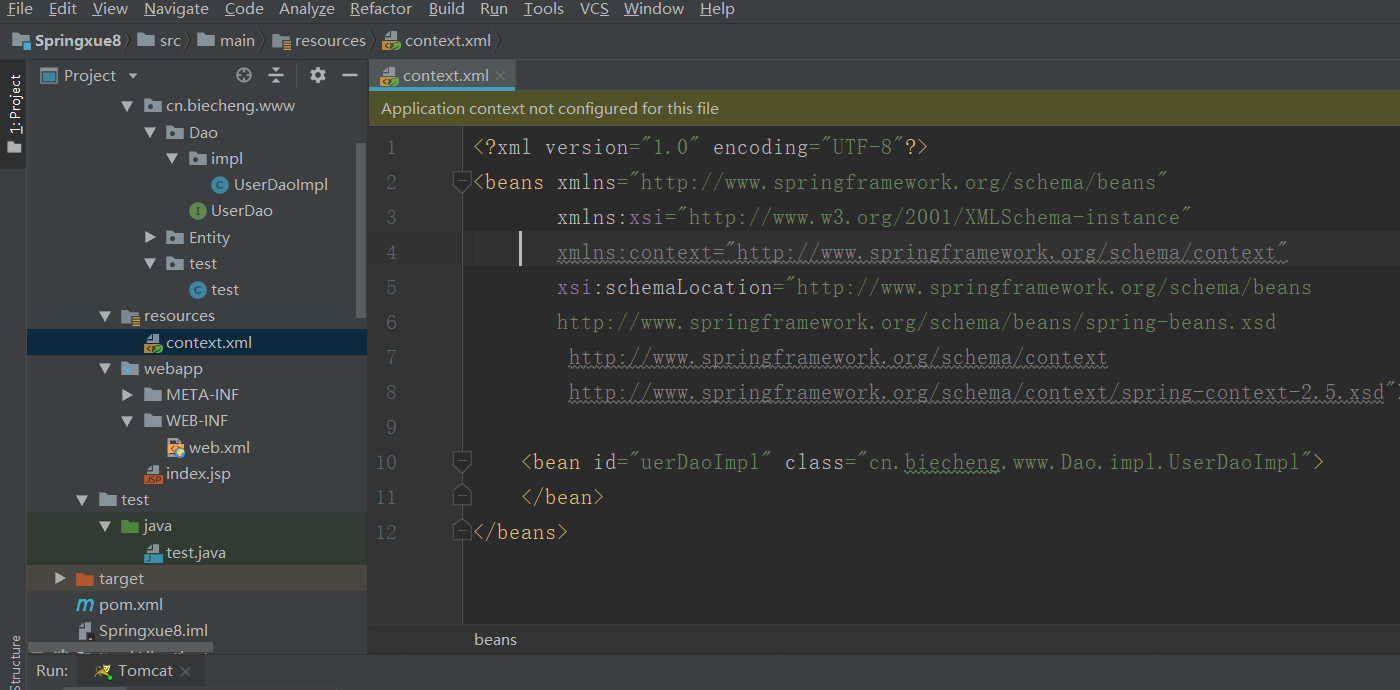Collapse the WEB-INF folder node
The width and height of the screenshot is (1400, 690).
click(x=127, y=421)
